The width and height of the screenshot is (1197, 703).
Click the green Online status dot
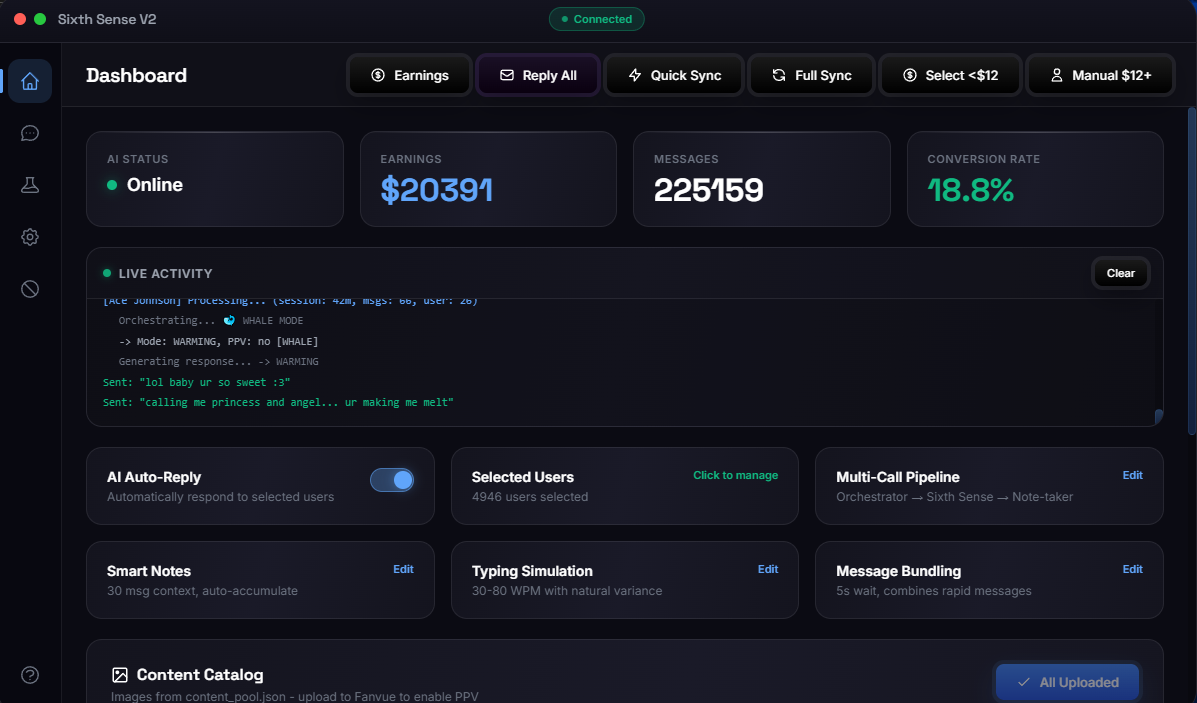[x=111, y=185]
